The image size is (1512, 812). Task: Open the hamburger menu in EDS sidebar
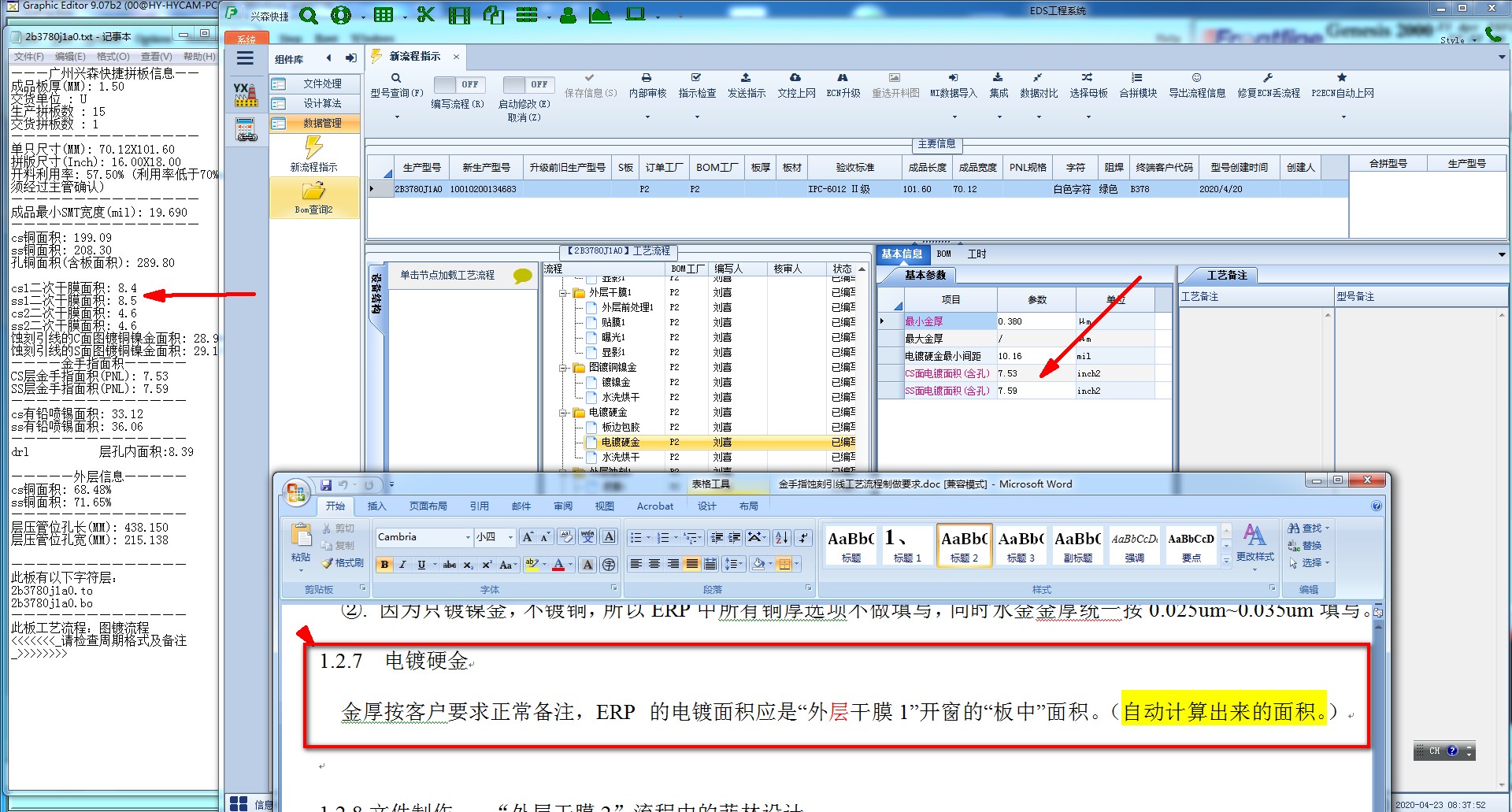tap(245, 58)
